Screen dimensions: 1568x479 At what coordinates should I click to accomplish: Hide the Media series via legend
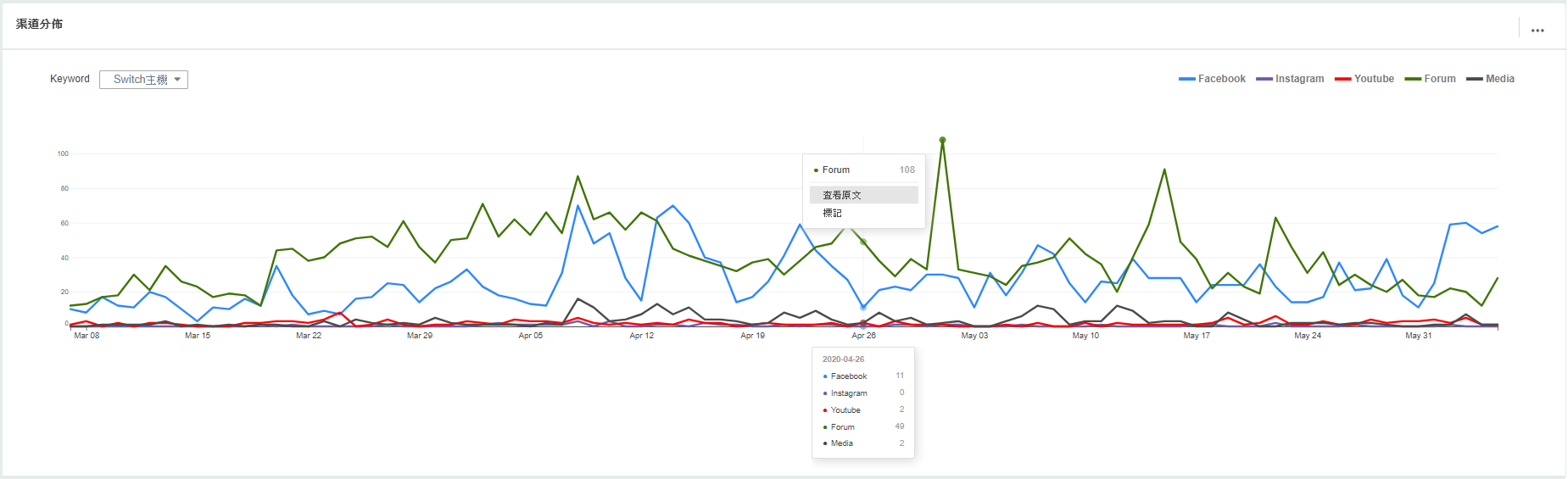(1490, 79)
